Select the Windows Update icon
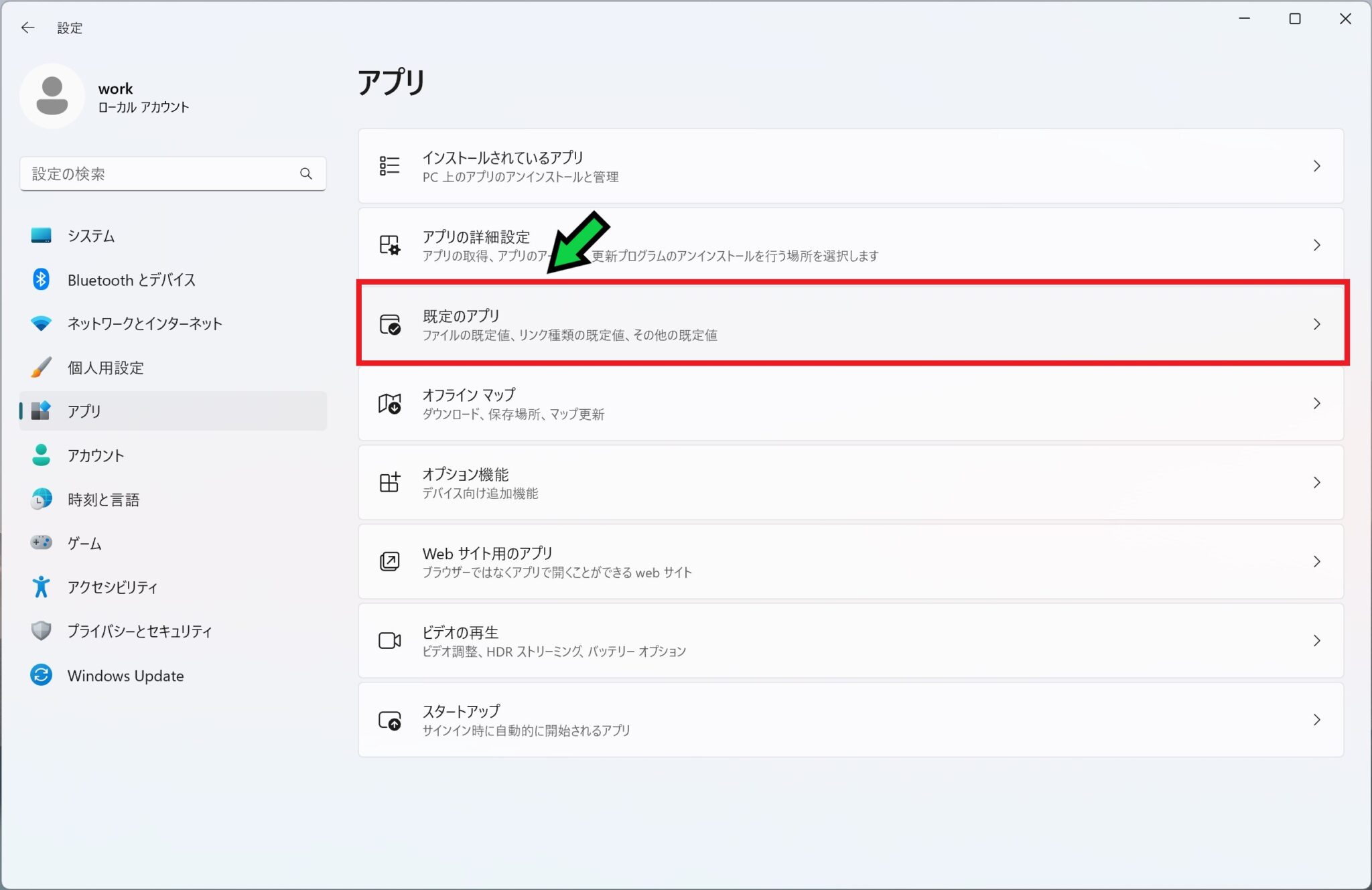The height and width of the screenshot is (890, 1372). (x=41, y=675)
